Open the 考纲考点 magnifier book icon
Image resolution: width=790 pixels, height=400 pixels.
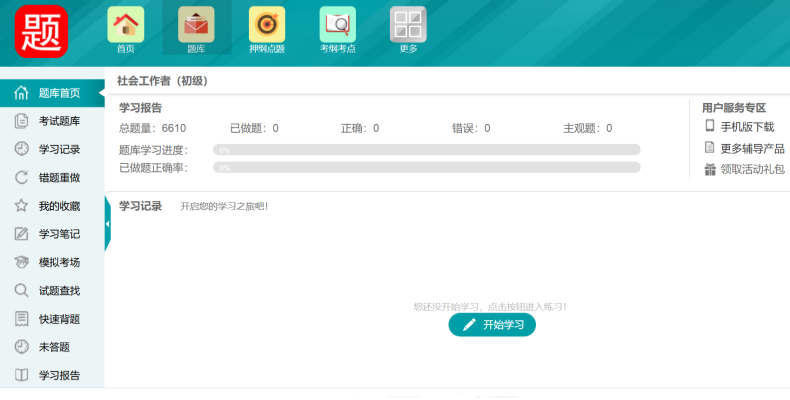[338, 25]
